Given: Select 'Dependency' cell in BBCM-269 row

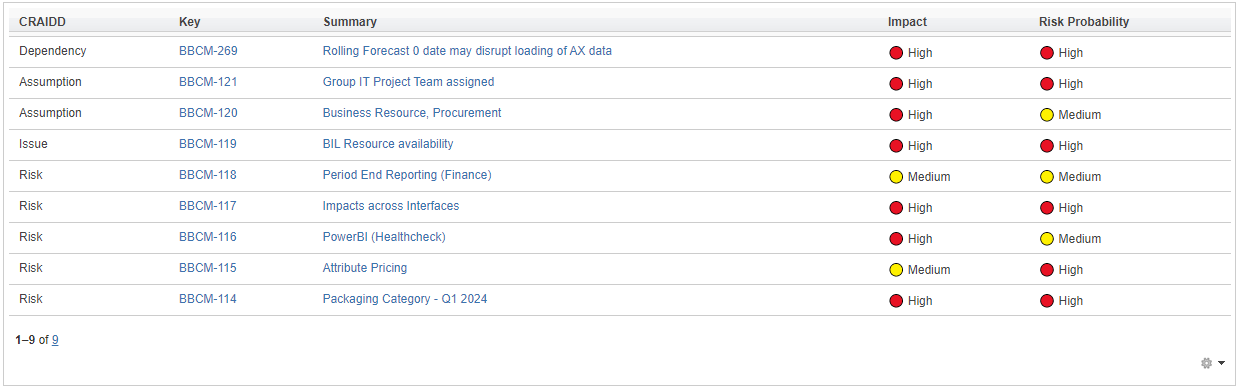Looking at the screenshot, I should click(x=53, y=51).
